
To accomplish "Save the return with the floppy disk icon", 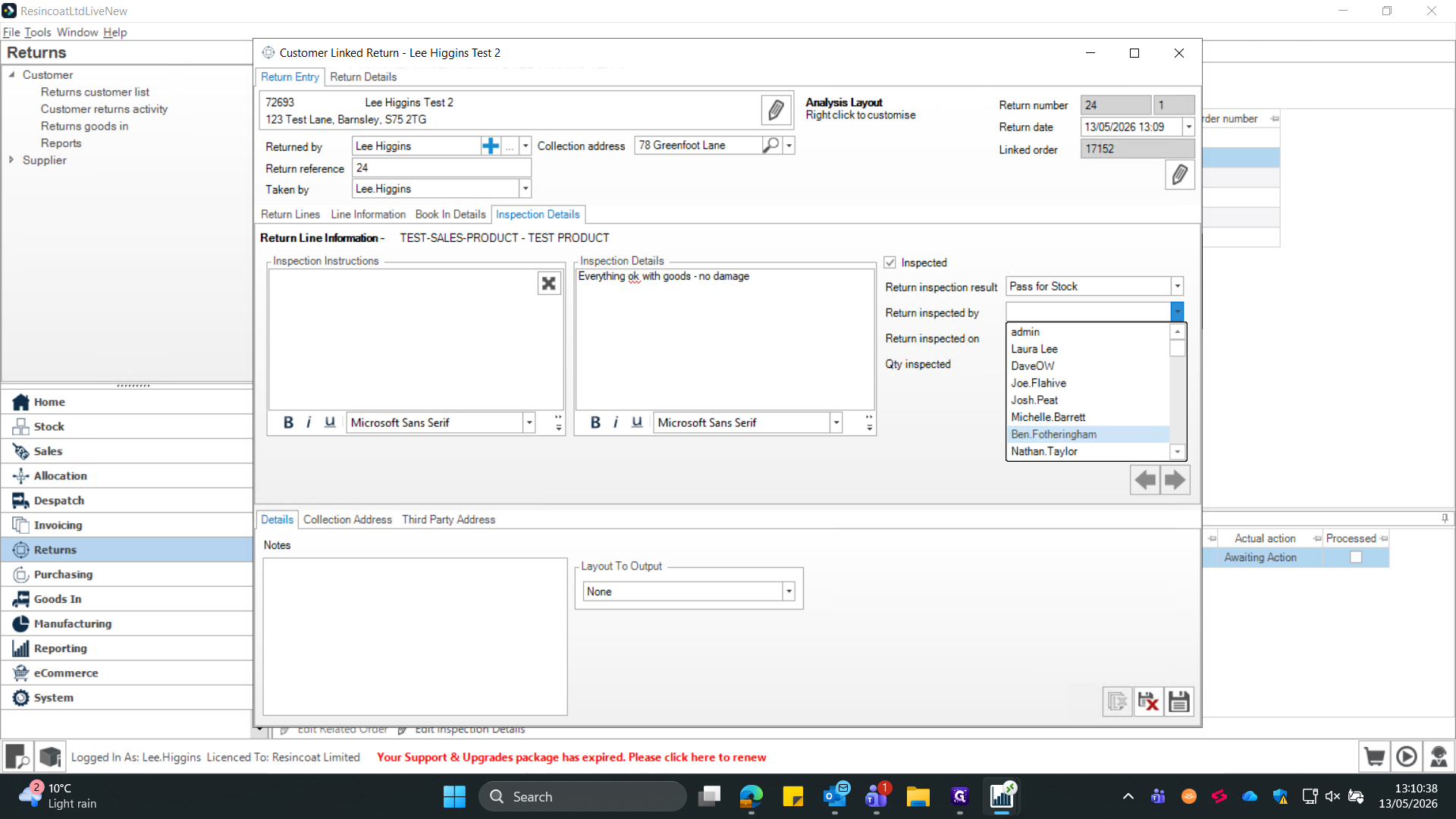I will 1179,701.
